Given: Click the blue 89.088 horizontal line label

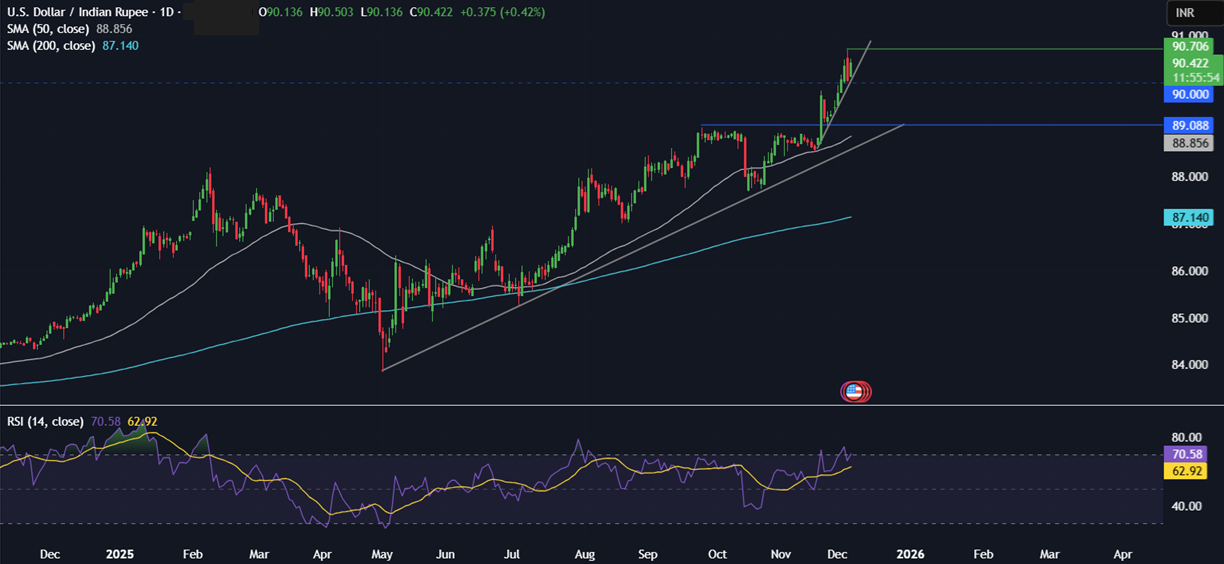Looking at the screenshot, I should pos(1190,126).
